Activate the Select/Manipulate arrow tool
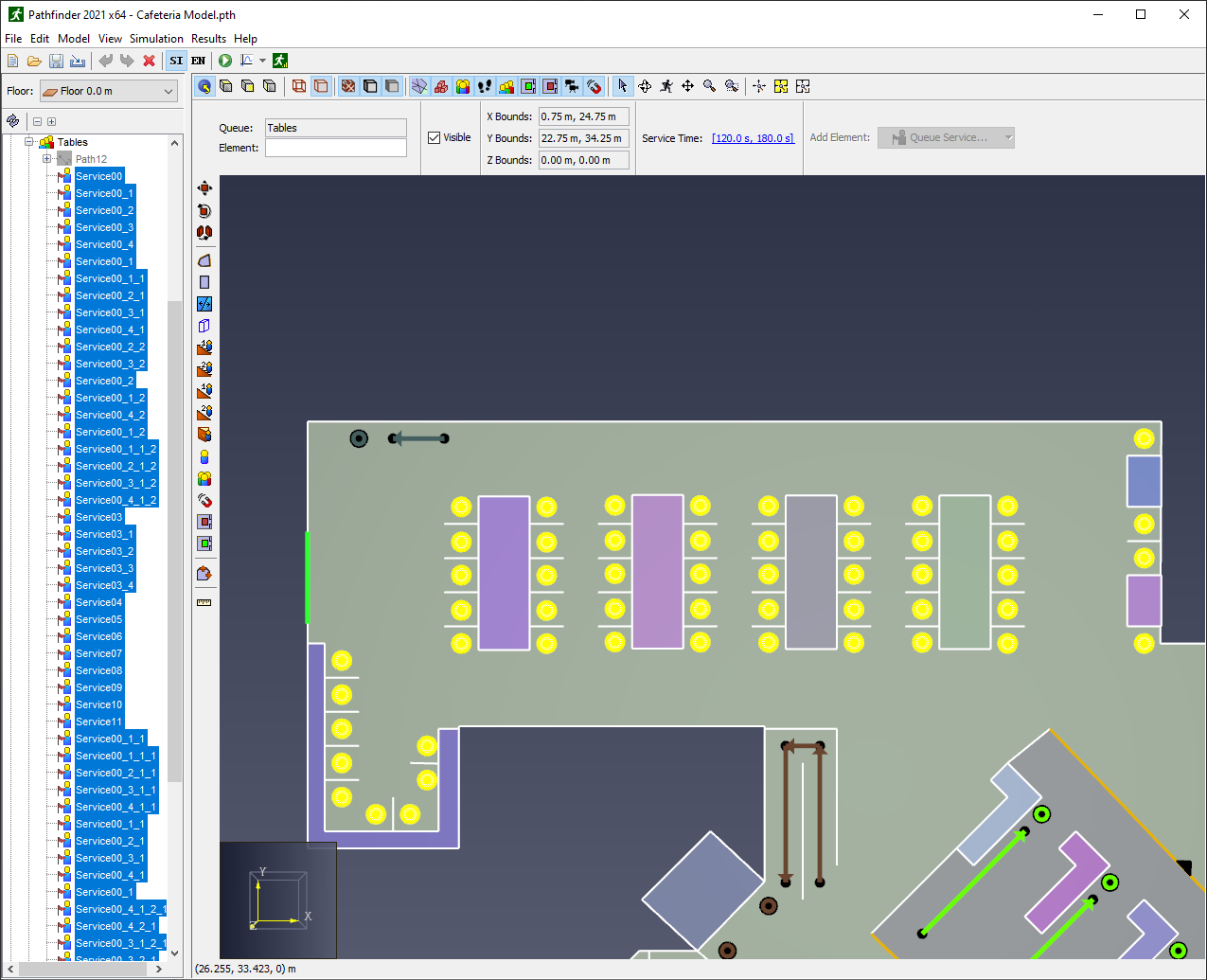The height and width of the screenshot is (980, 1207). point(622,86)
